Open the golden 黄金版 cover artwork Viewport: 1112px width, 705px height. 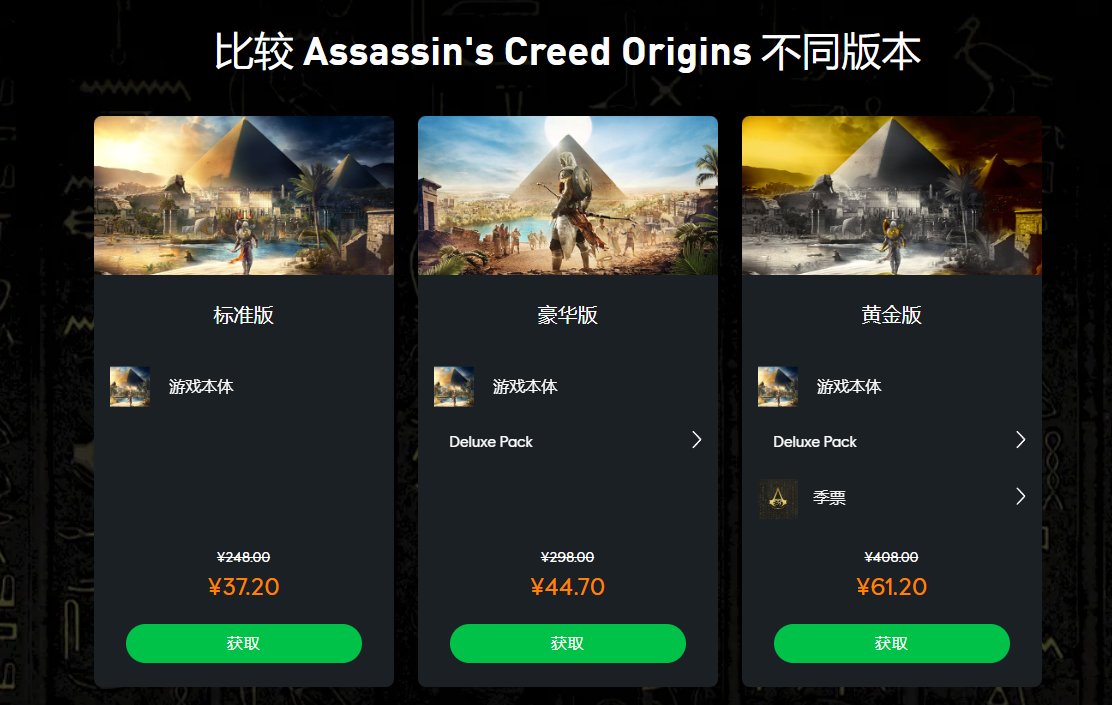891,196
